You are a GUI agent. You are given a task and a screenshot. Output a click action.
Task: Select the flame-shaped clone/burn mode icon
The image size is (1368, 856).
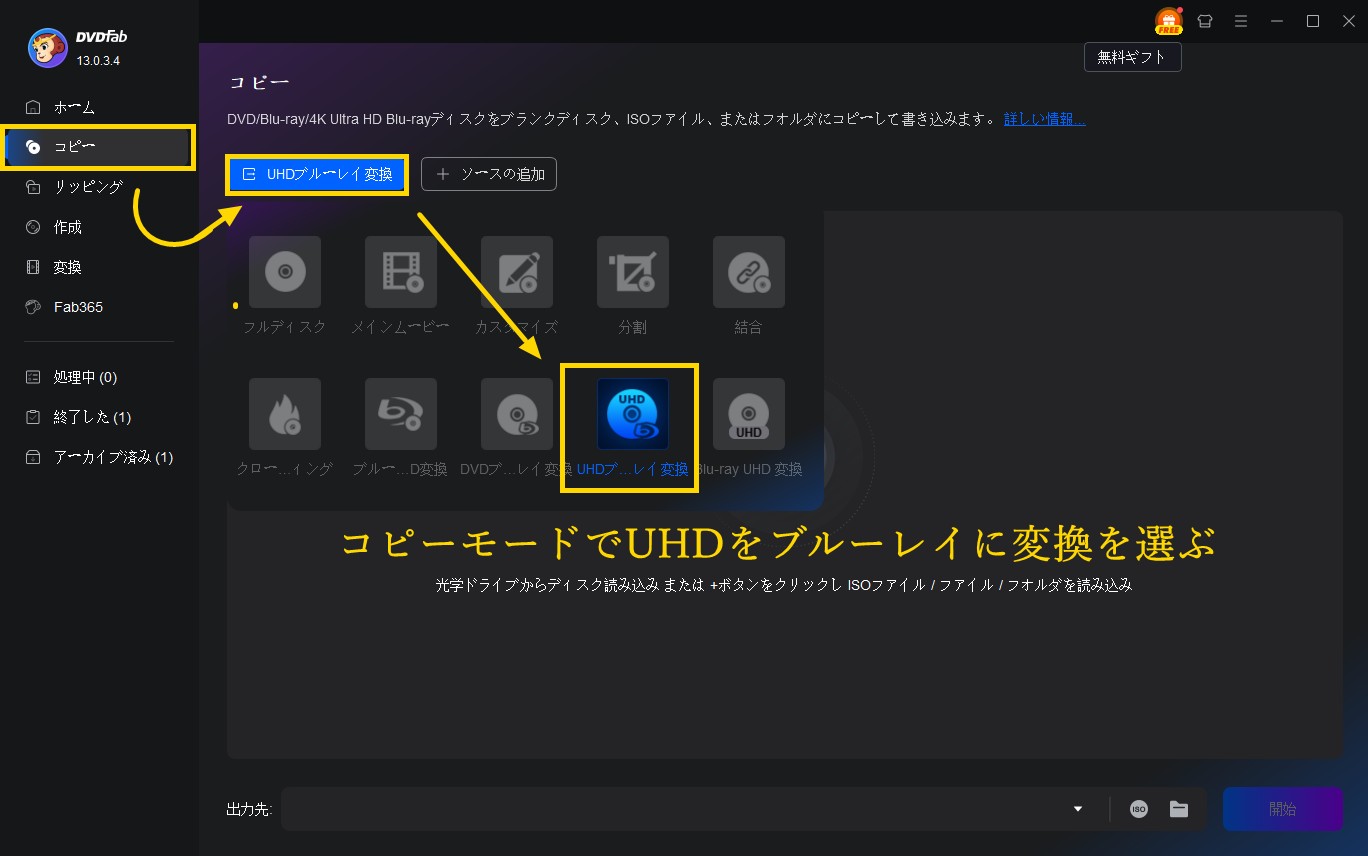coord(285,414)
